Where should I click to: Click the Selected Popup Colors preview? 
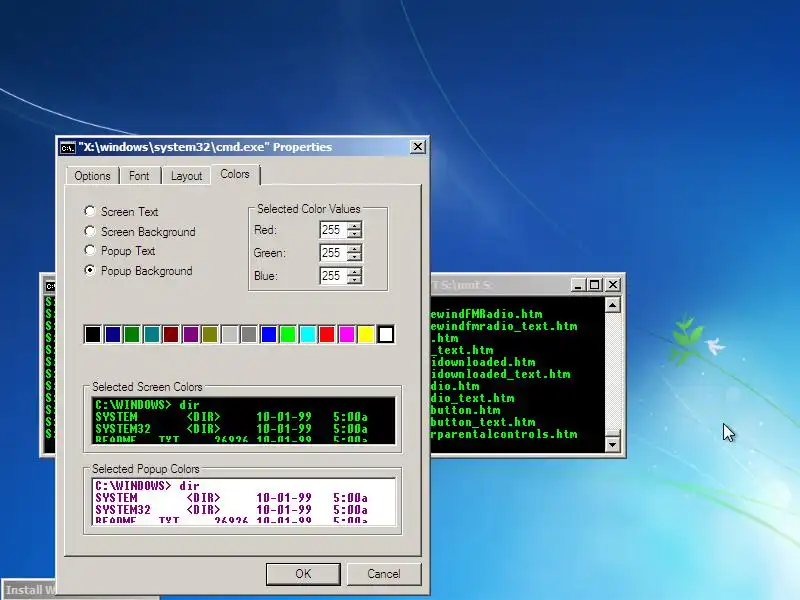[243, 501]
